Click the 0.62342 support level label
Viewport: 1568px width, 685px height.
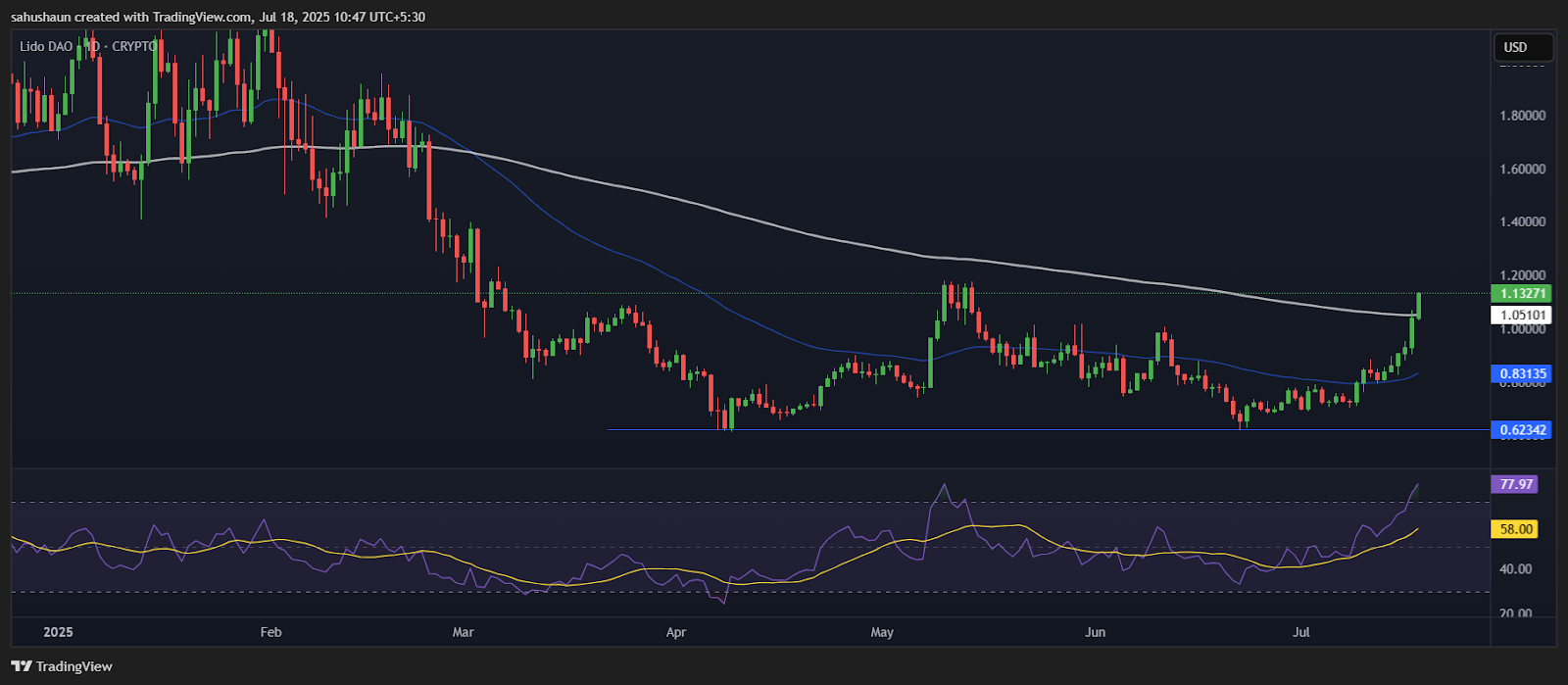point(1520,429)
